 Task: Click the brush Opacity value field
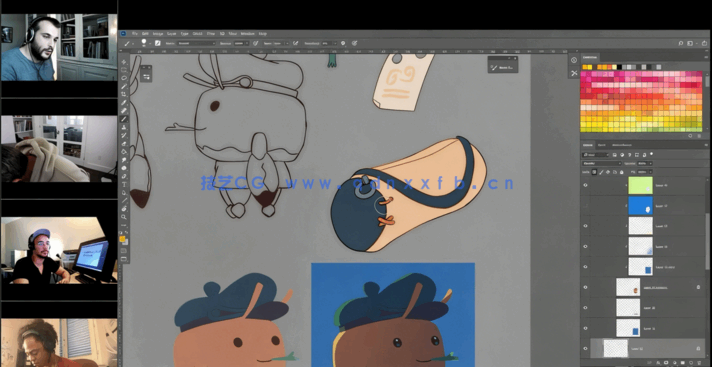[238, 43]
